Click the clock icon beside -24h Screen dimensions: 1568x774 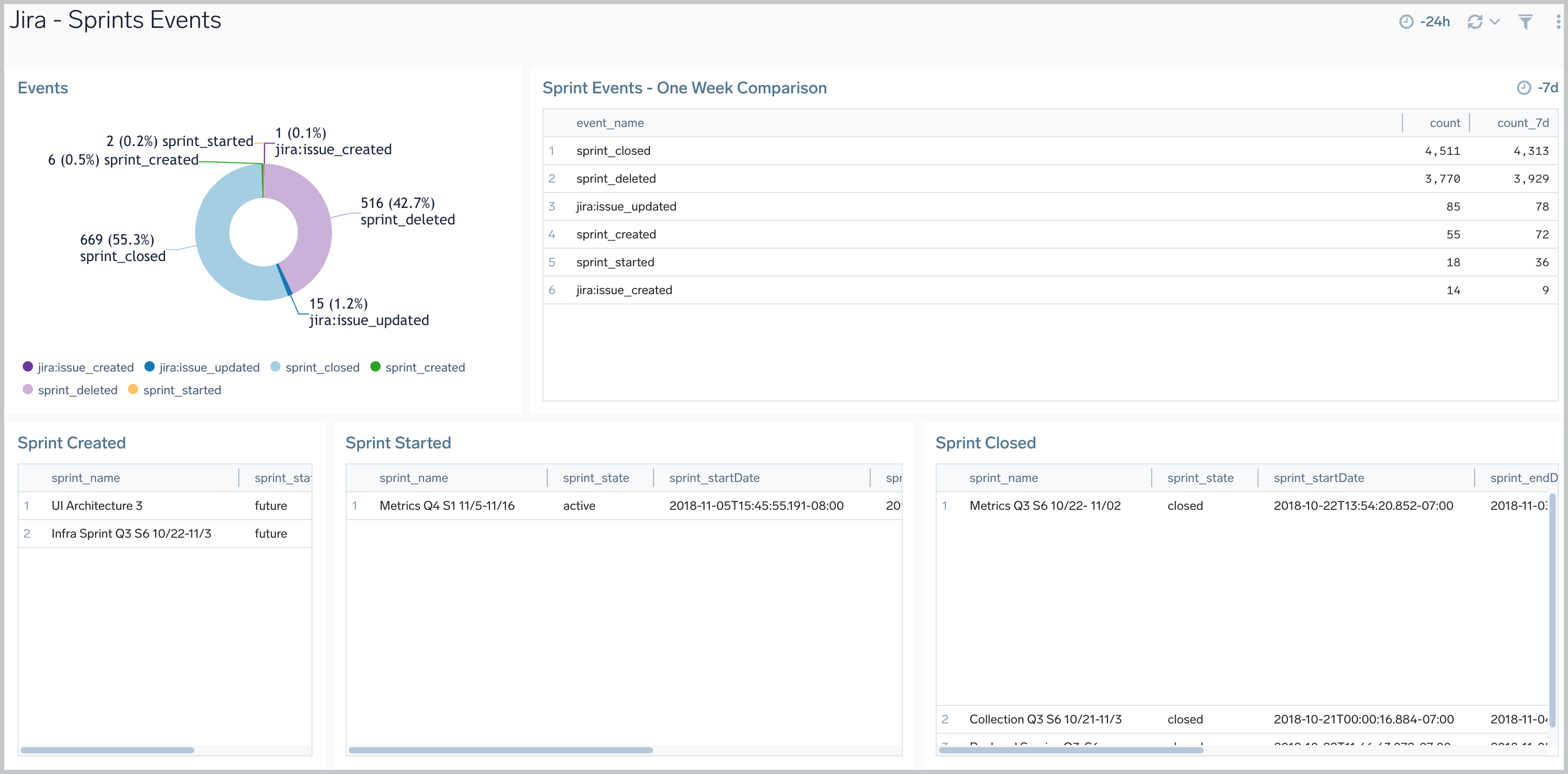[1406, 22]
